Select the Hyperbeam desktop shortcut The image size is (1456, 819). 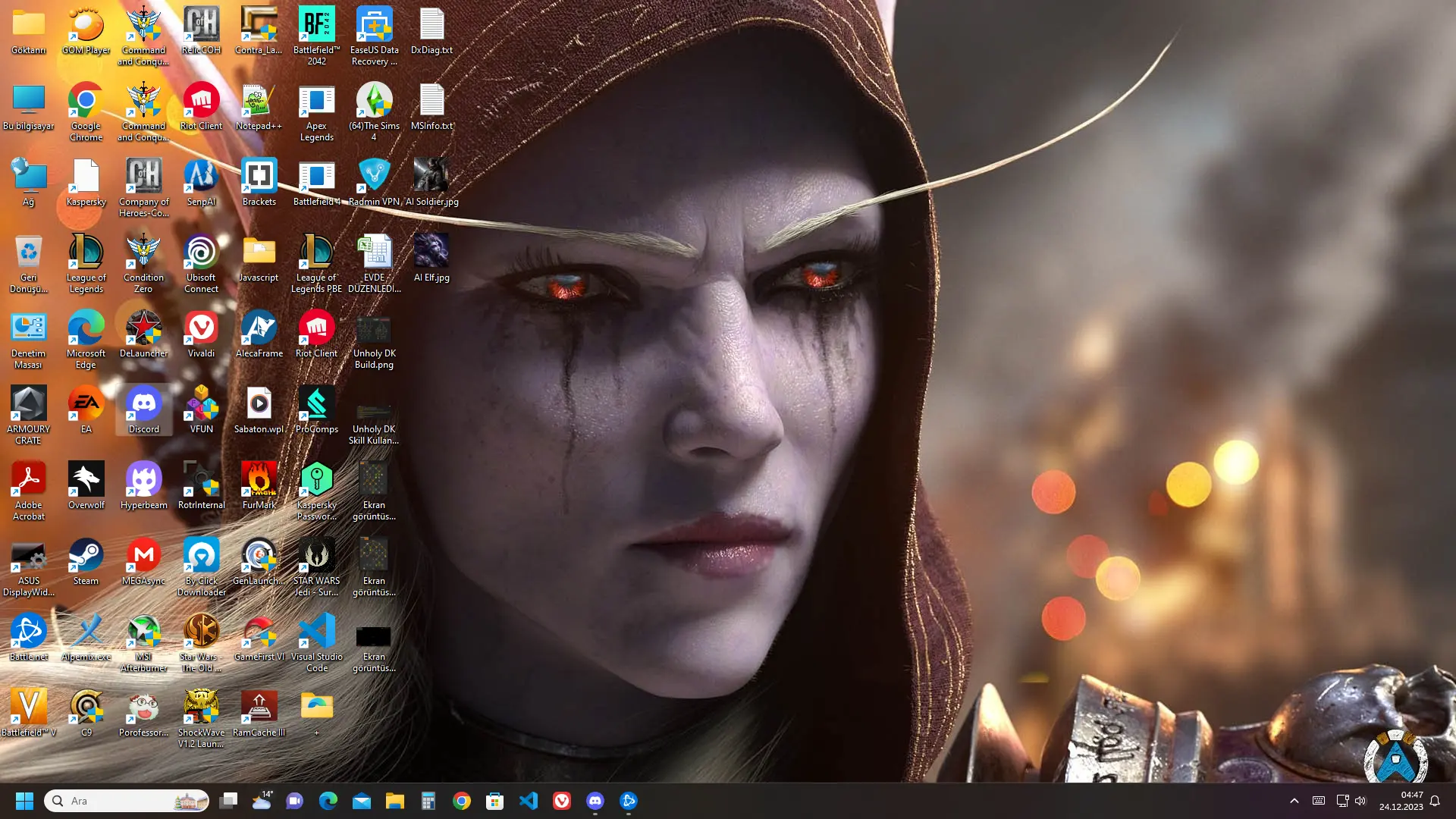[x=144, y=485]
